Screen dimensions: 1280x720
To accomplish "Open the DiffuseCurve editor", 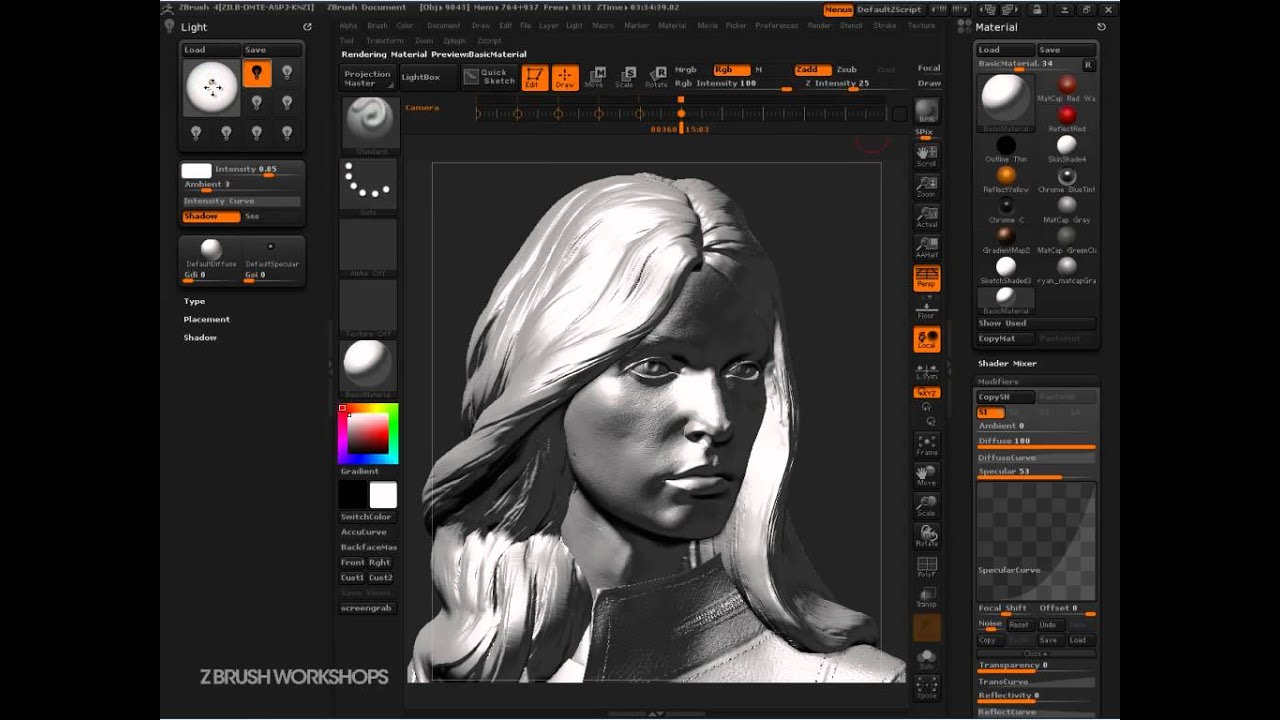I will click(x=1036, y=458).
